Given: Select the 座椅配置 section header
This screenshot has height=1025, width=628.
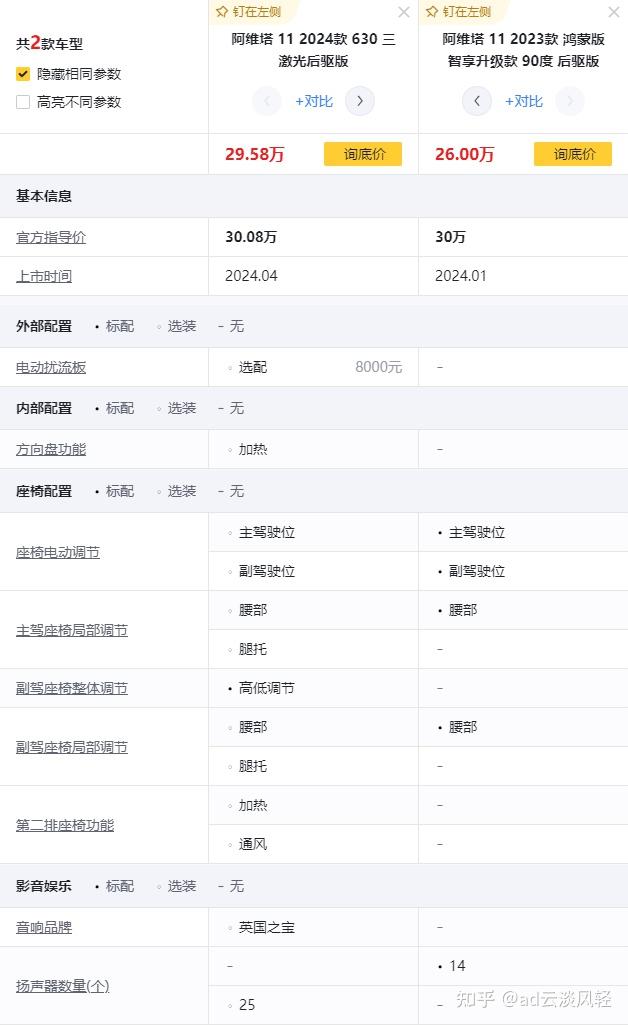Looking at the screenshot, I should coord(44,491).
